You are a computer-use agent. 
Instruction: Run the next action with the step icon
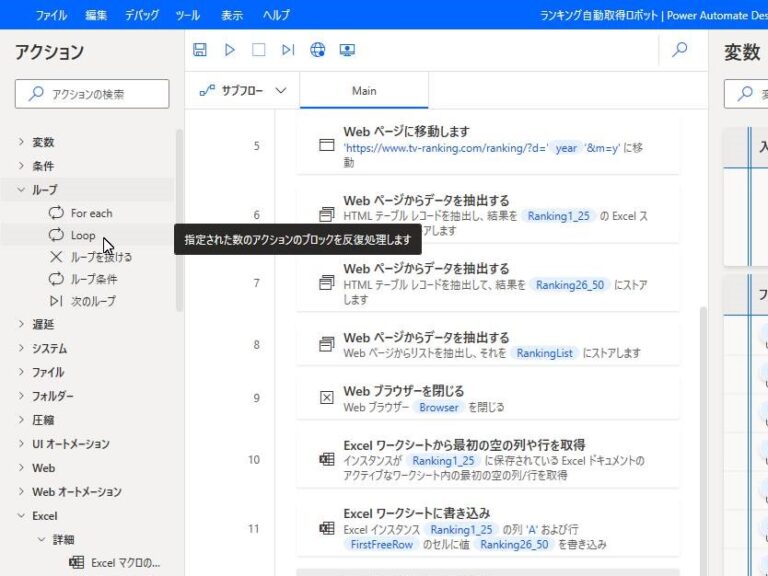288,49
